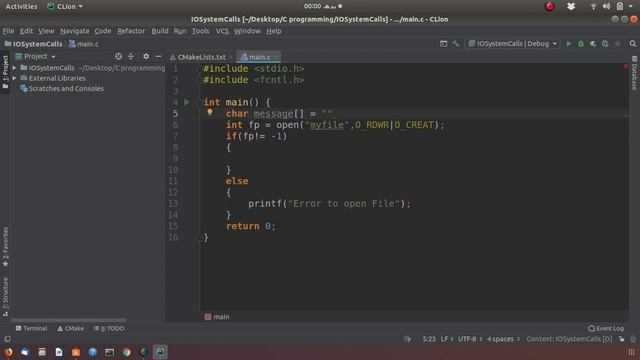
Task: Open the CMake tool window
Action: (x=71, y=328)
